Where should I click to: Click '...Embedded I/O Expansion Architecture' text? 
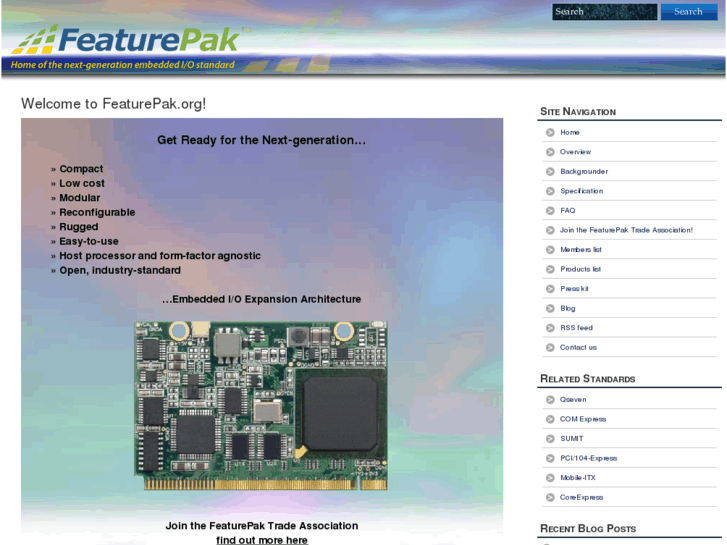pyautogui.click(x=261, y=299)
